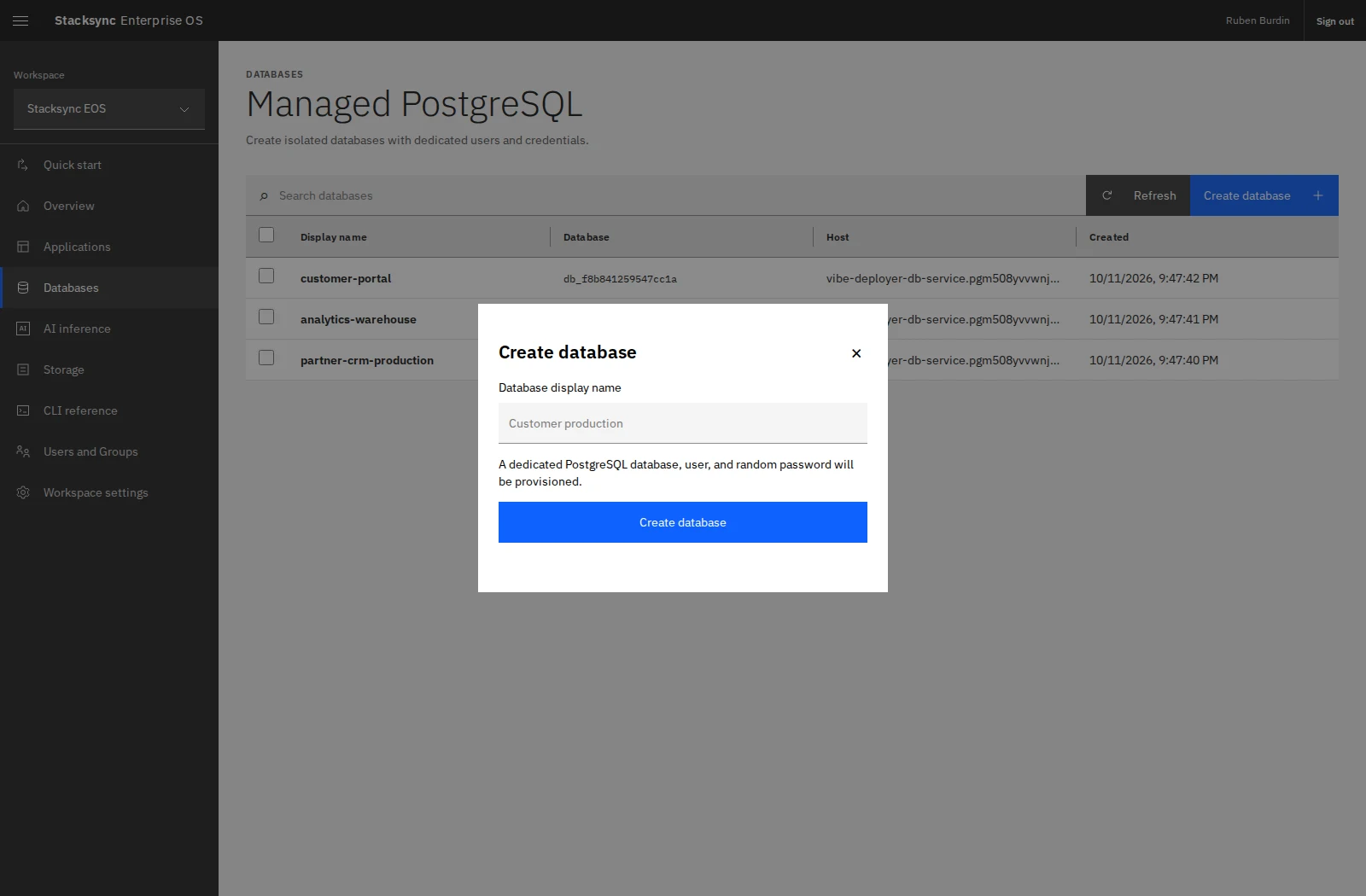Click the Overview home icon
This screenshot has height=896, width=1366.
(x=23, y=206)
